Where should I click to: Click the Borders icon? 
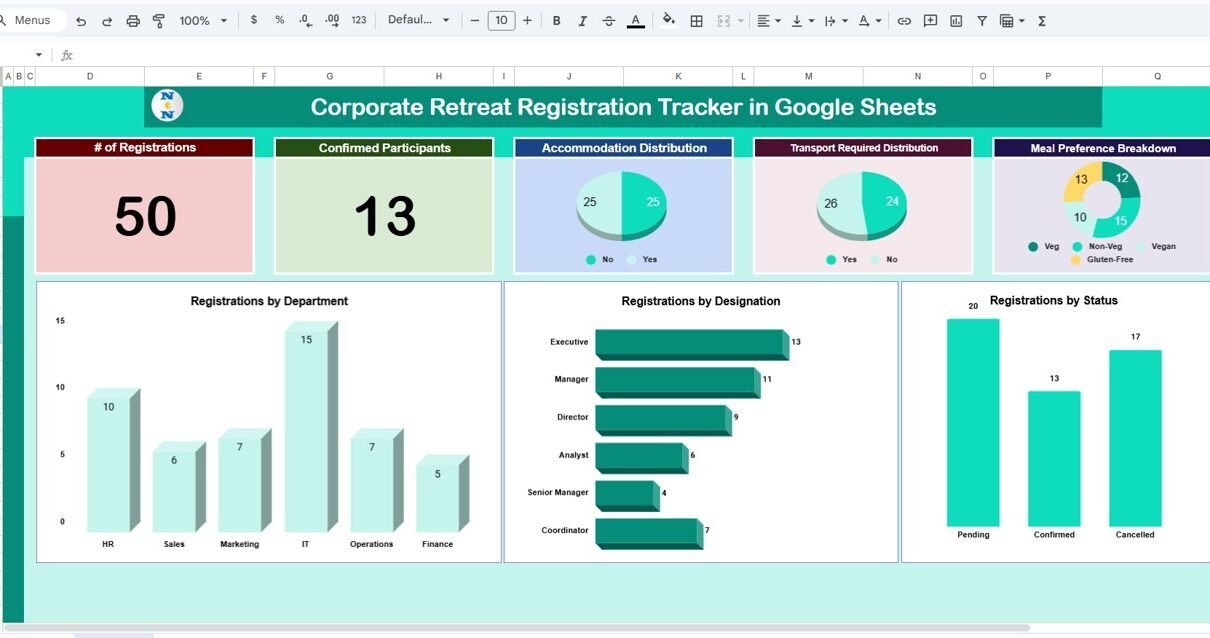(697, 21)
